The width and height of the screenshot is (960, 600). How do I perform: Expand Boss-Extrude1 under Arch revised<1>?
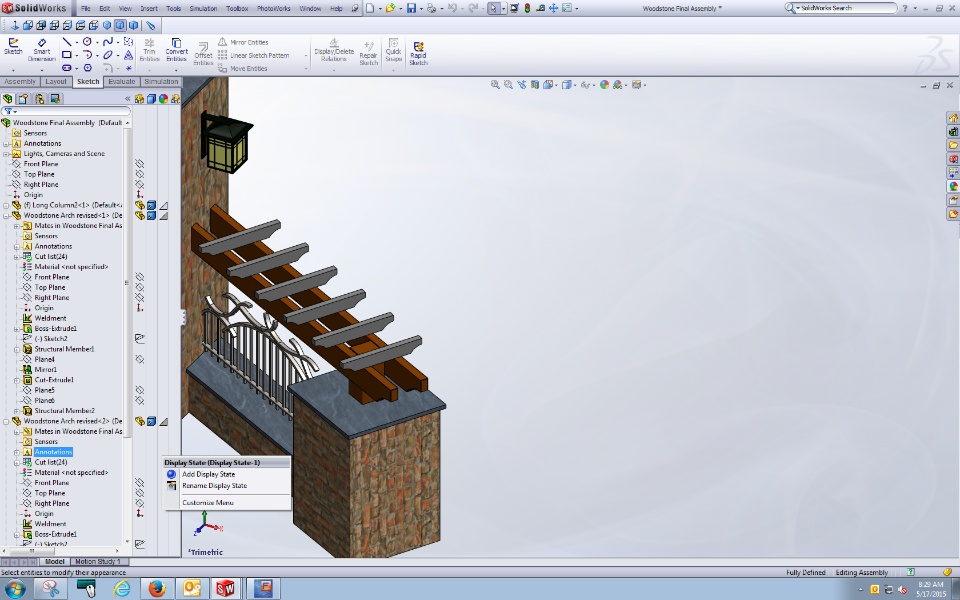[x=17, y=329]
